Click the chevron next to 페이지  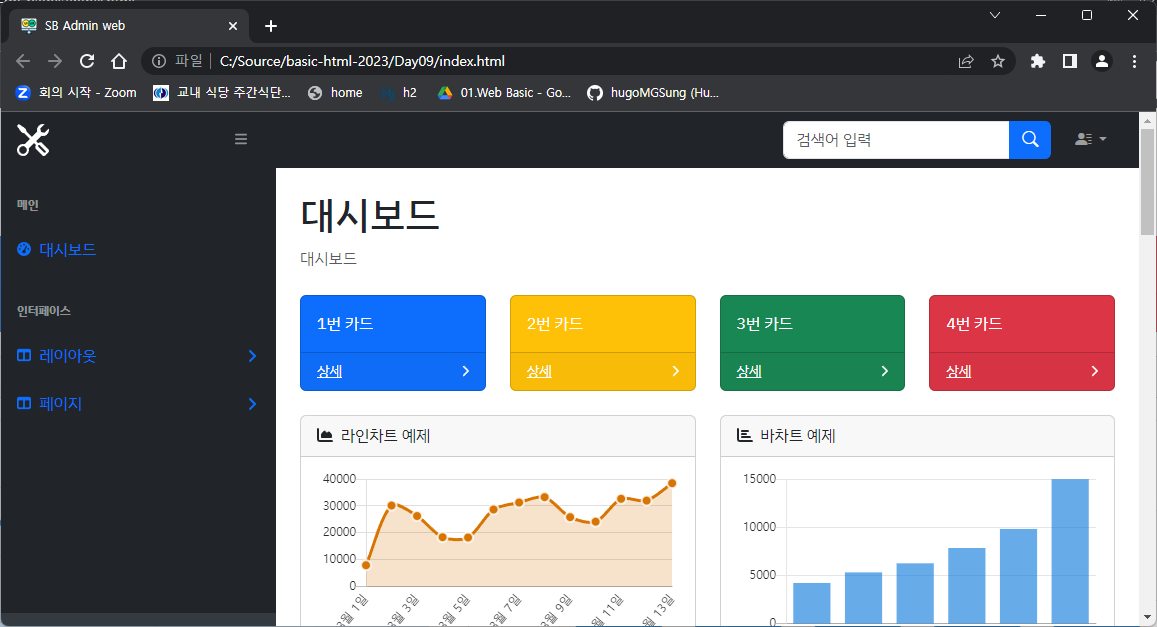point(252,404)
